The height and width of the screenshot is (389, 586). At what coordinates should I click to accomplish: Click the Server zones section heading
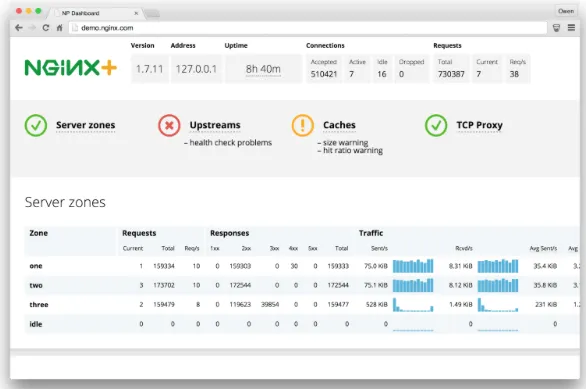(x=65, y=202)
